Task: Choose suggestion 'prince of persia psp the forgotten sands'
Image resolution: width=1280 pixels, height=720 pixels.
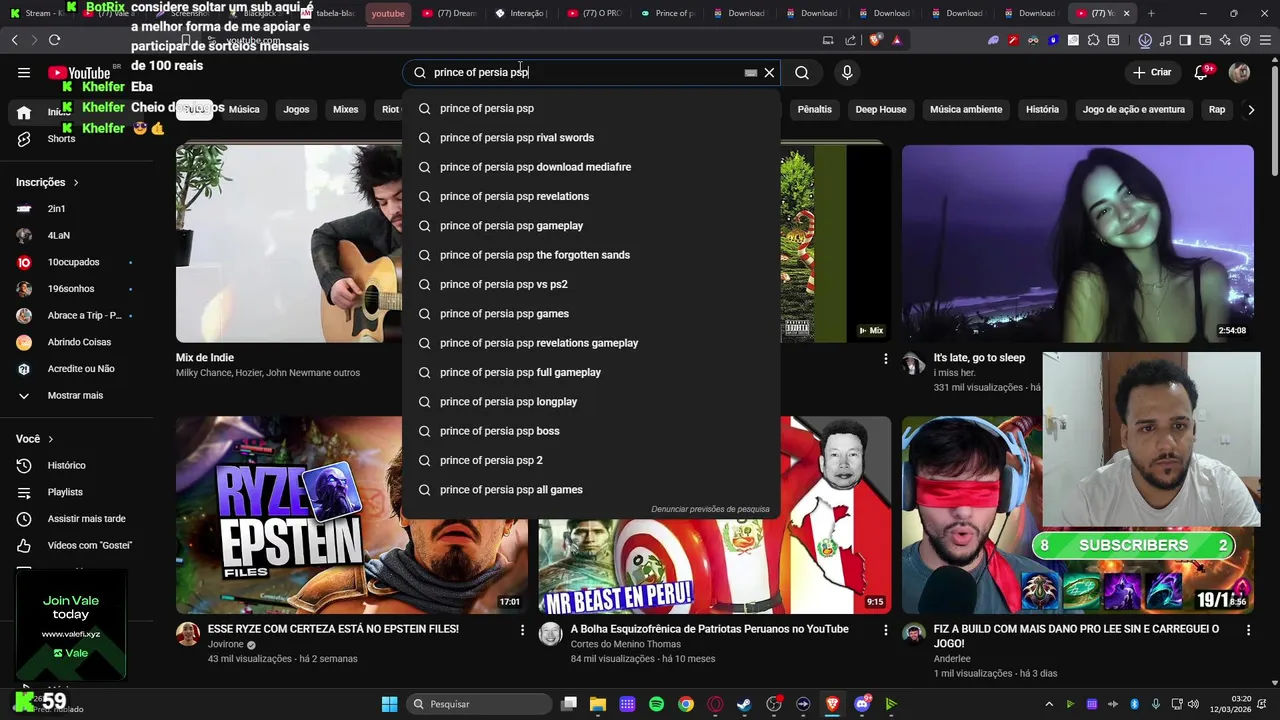Action: tap(591, 255)
